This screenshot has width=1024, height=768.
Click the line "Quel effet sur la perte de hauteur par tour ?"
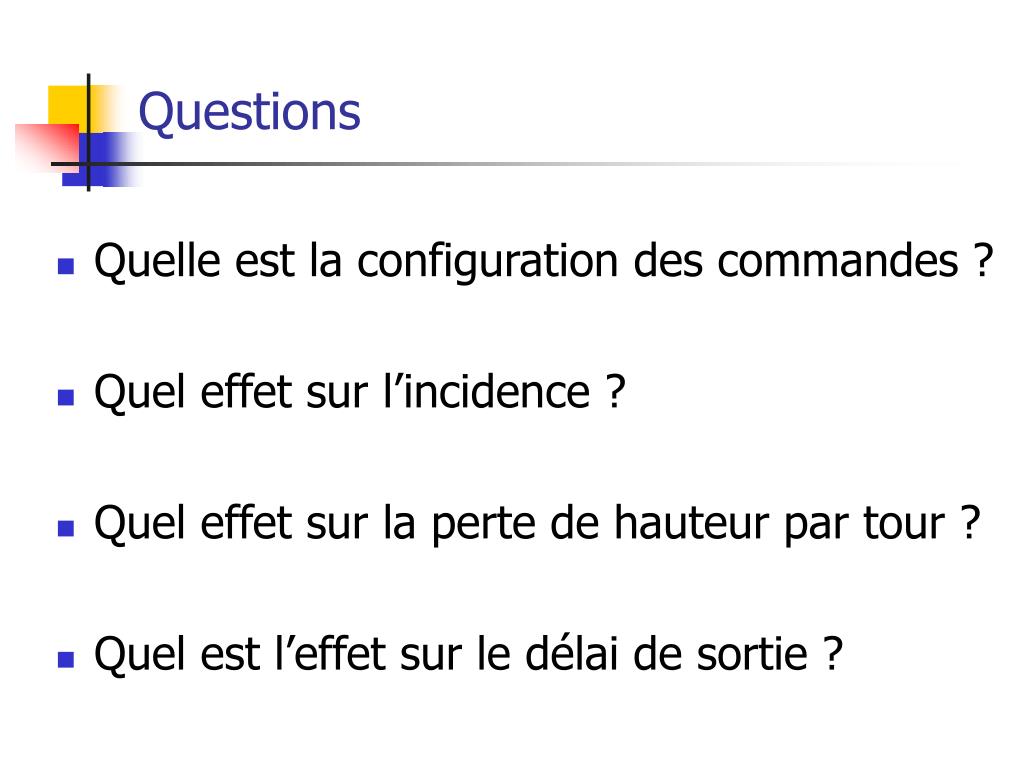click(537, 524)
